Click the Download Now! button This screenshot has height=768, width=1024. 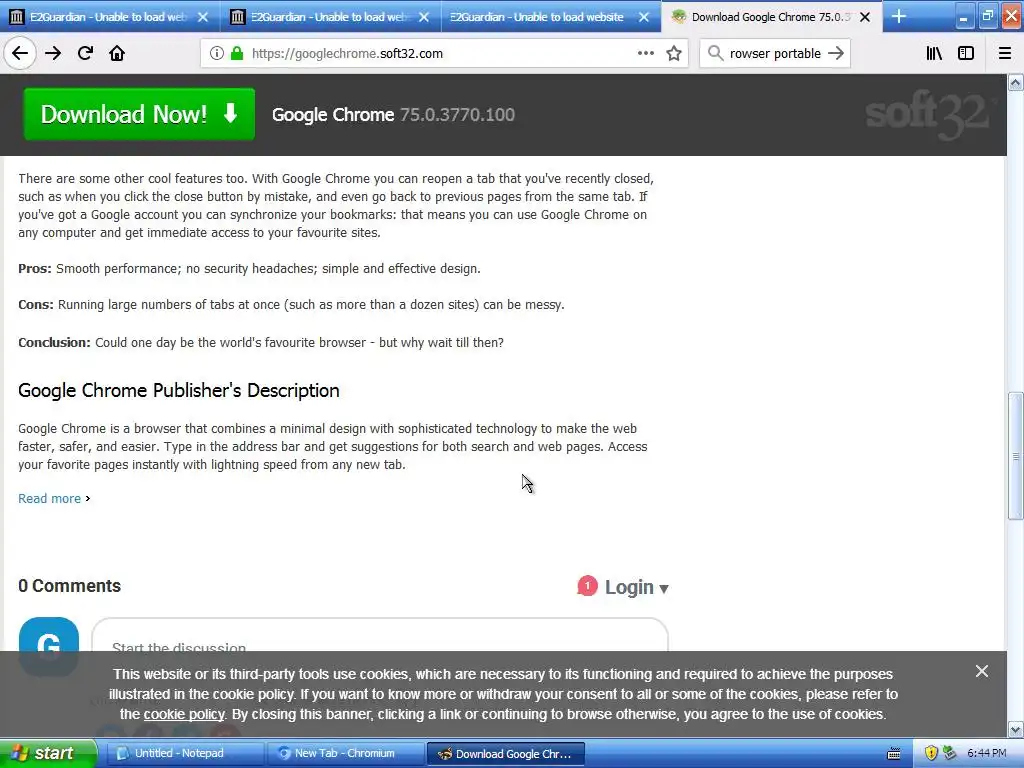tap(139, 114)
